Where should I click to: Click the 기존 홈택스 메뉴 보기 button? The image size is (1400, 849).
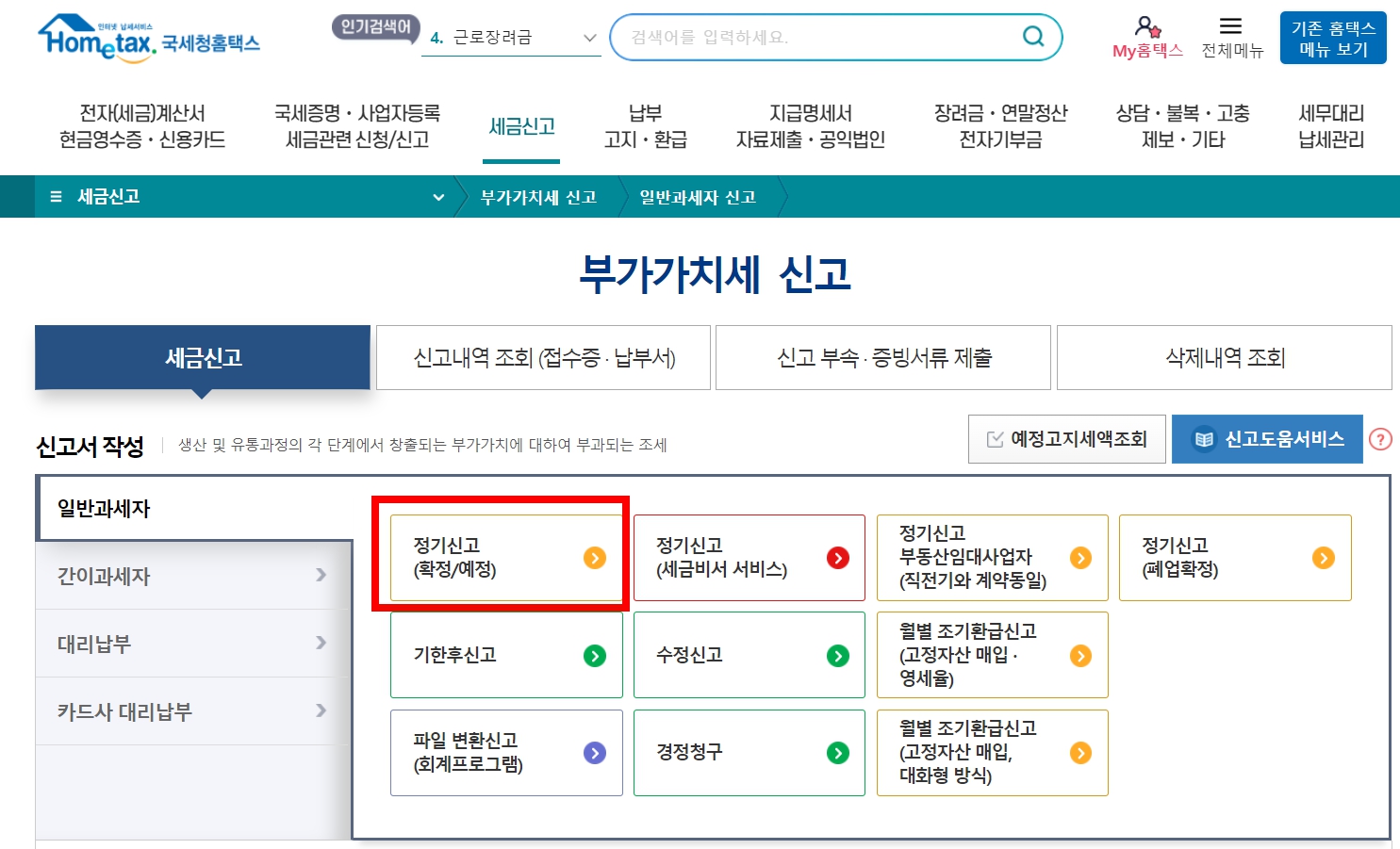click(x=1332, y=37)
